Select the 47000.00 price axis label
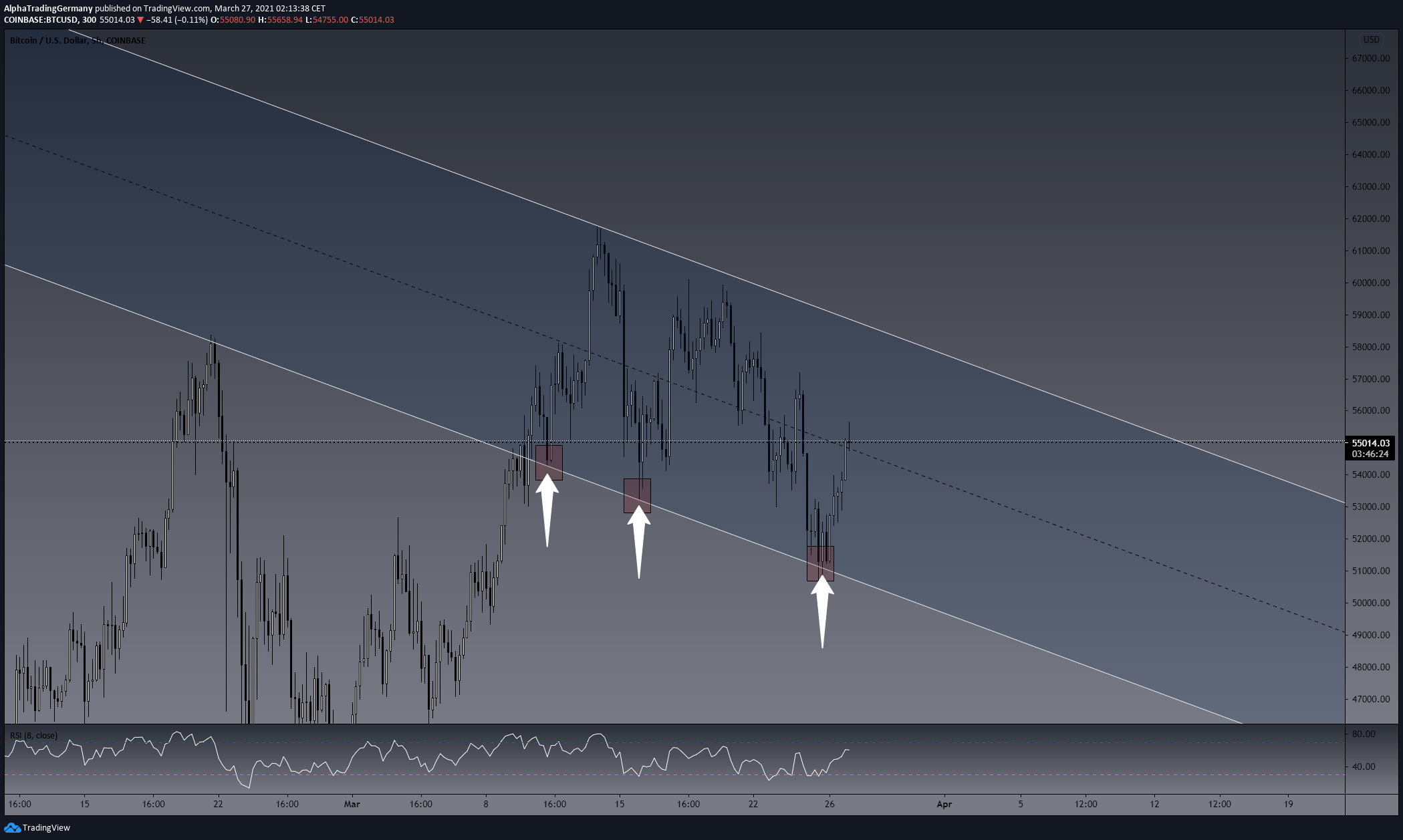 click(1371, 699)
